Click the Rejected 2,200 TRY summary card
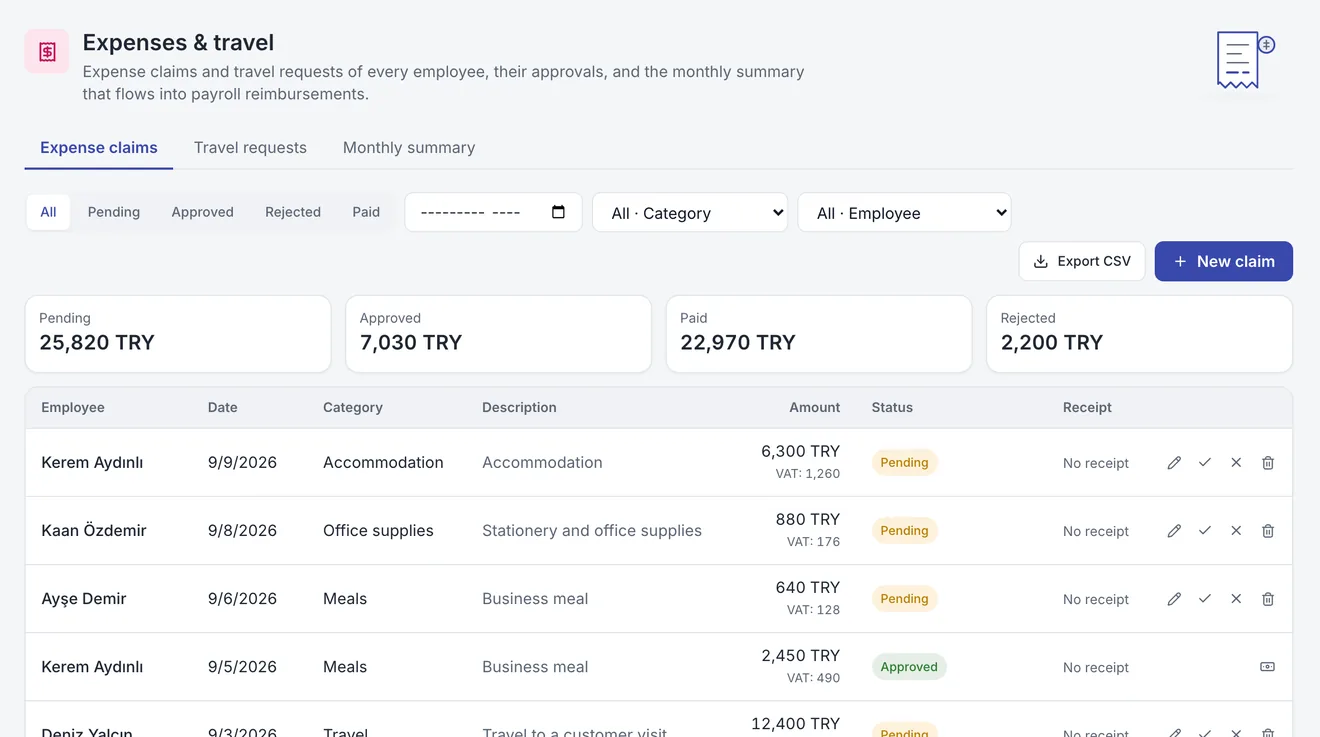 (1139, 334)
